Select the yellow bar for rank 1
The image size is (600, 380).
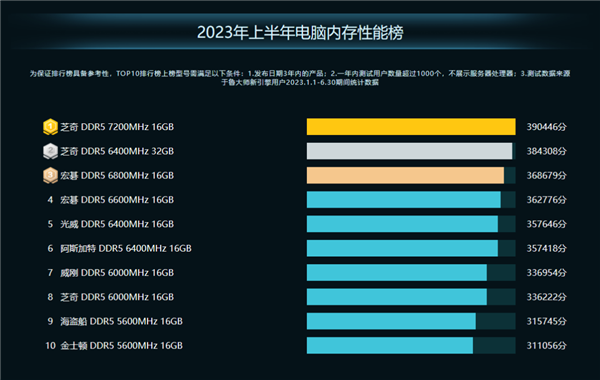(x=411, y=127)
